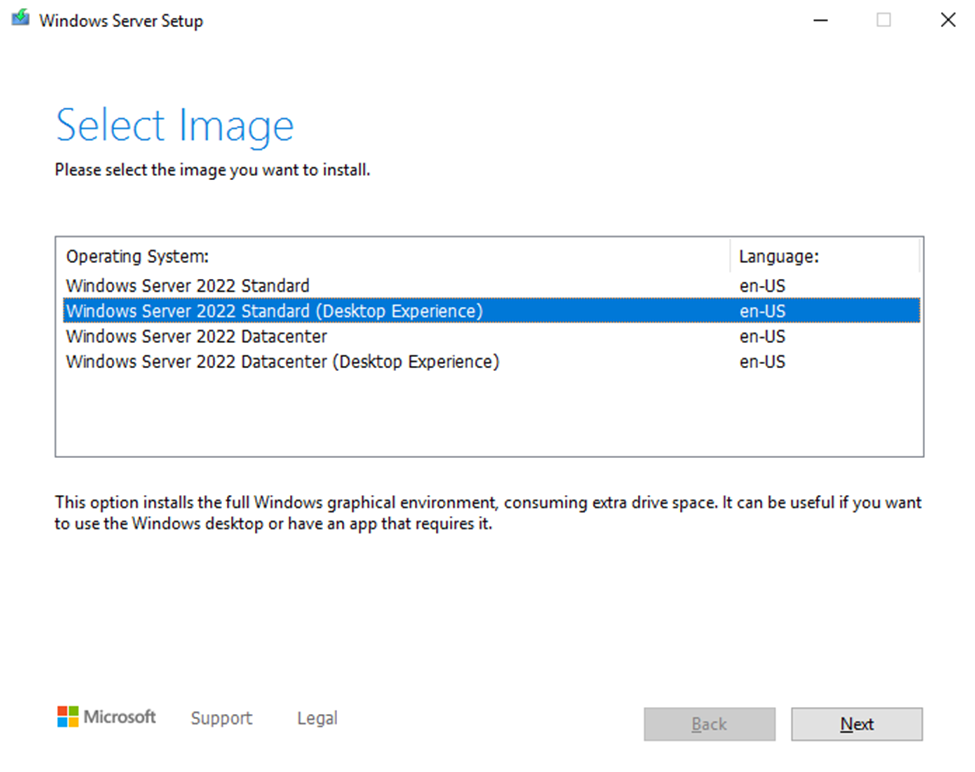Screen dimensions: 975x772
Task: Click the Windows Server Setup title icon
Action: tap(20, 19)
